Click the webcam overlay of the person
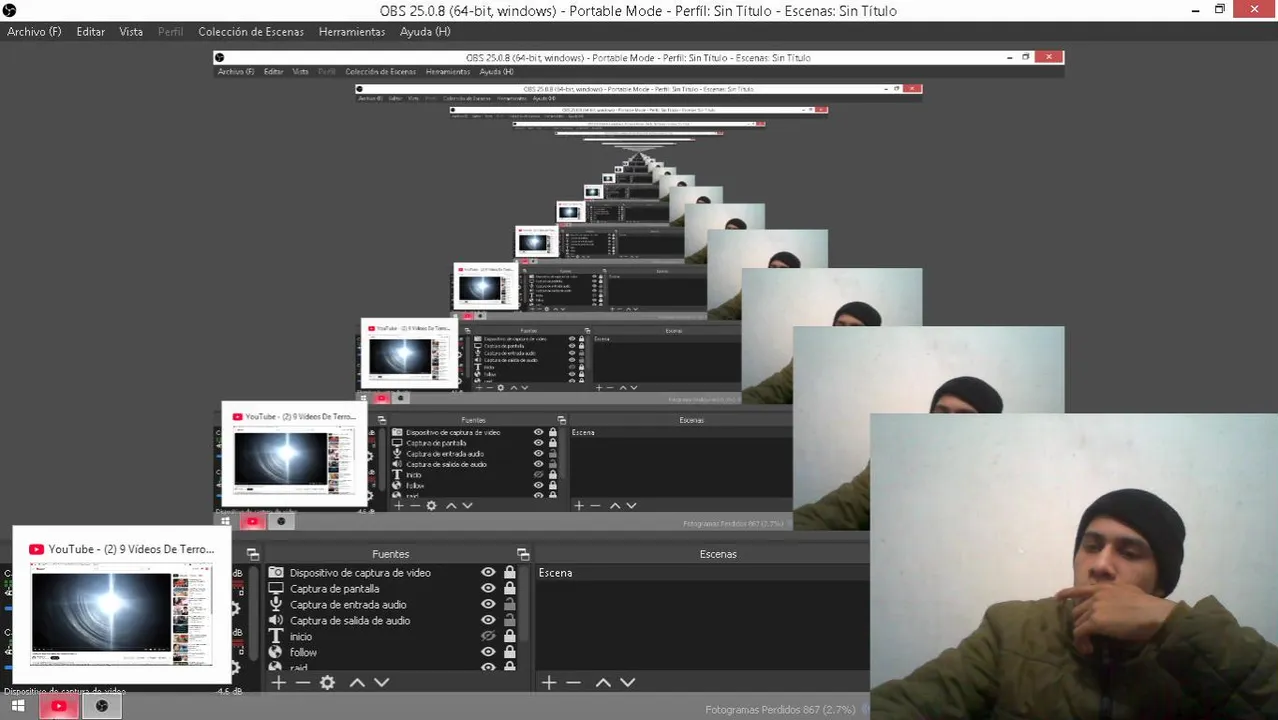This screenshot has width=1278, height=720. click(x=1073, y=566)
